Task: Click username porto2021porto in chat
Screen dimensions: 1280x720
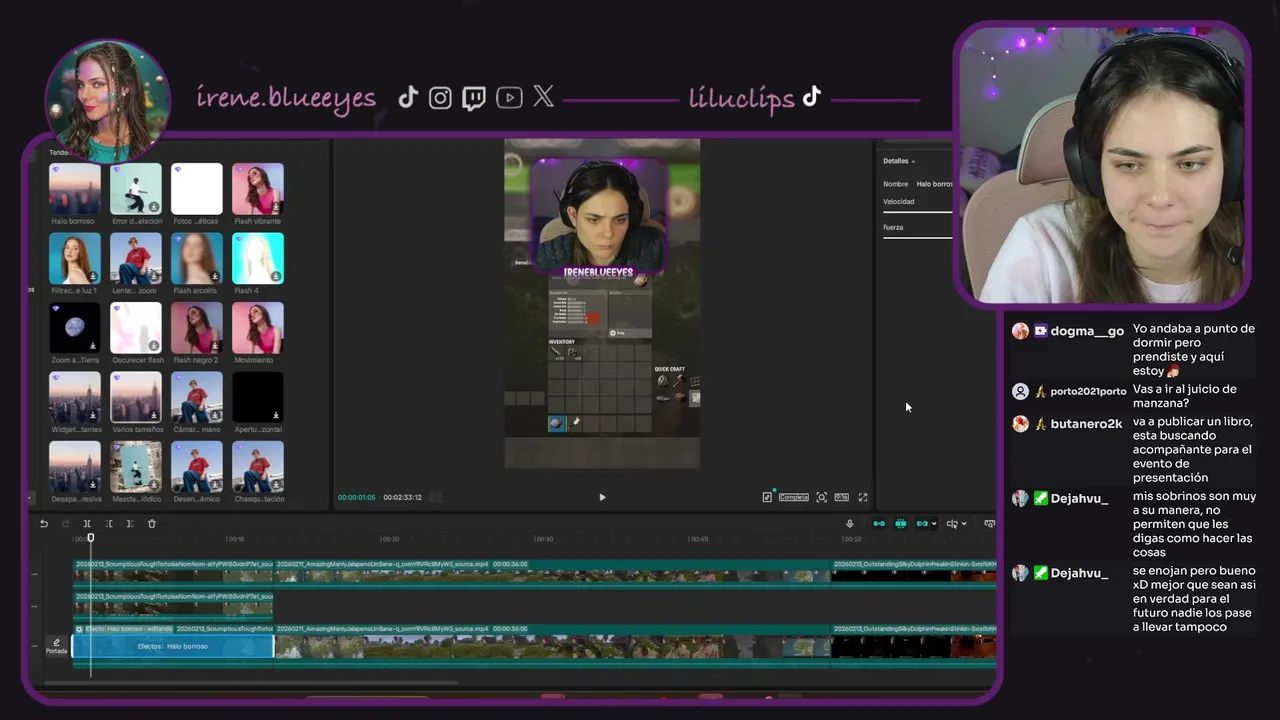Action: tap(1088, 391)
